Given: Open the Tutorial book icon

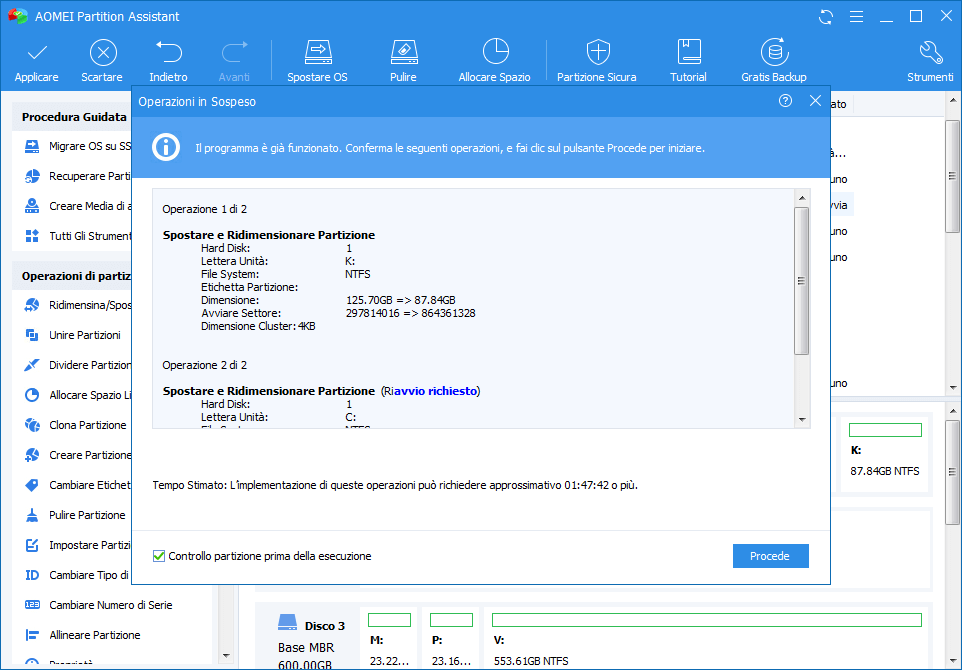Looking at the screenshot, I should point(689,52).
